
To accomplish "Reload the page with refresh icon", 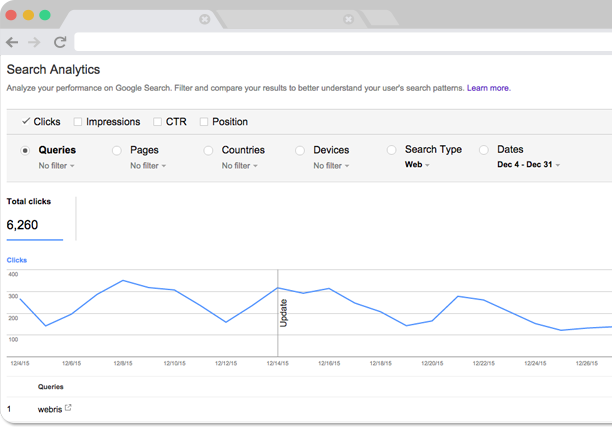I will (x=60, y=42).
